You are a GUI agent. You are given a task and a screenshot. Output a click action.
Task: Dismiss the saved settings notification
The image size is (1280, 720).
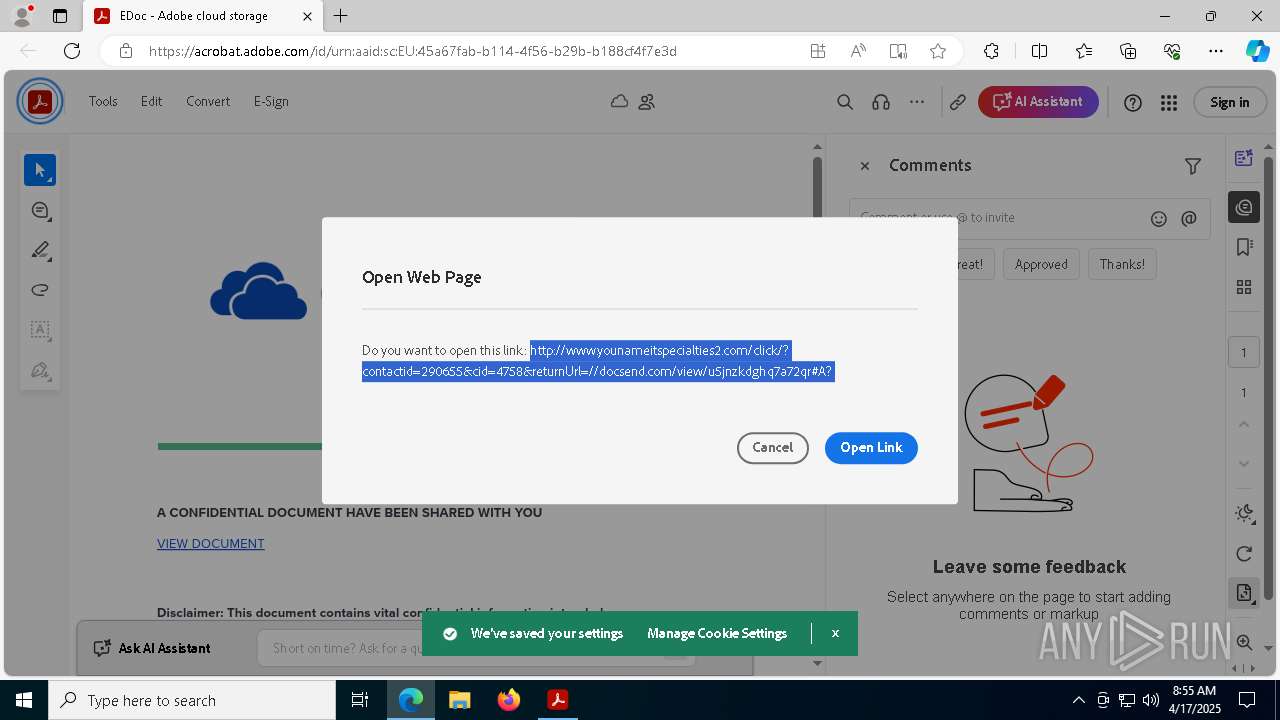click(835, 633)
